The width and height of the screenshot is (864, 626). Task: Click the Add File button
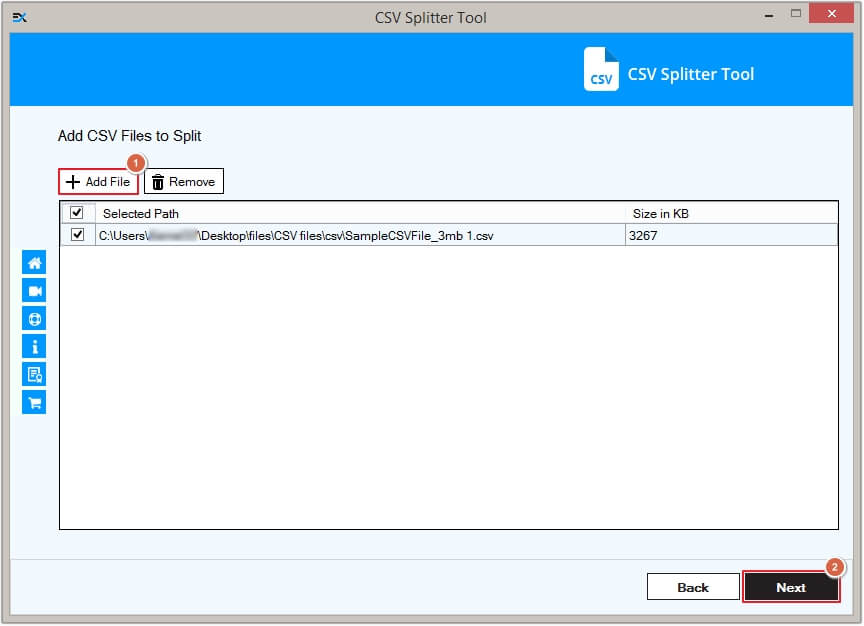97,181
